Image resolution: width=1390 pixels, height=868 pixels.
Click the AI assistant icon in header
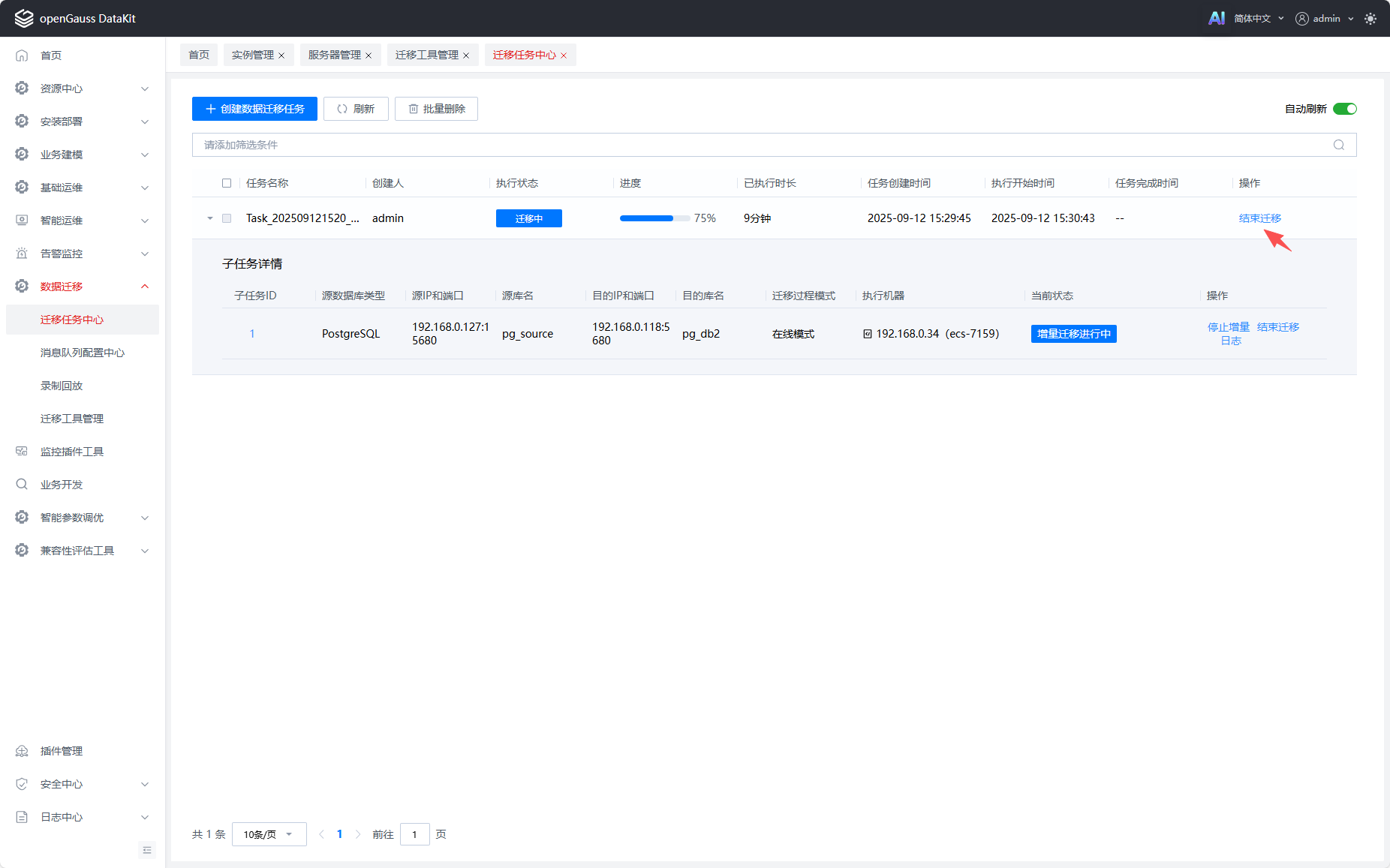[1216, 18]
